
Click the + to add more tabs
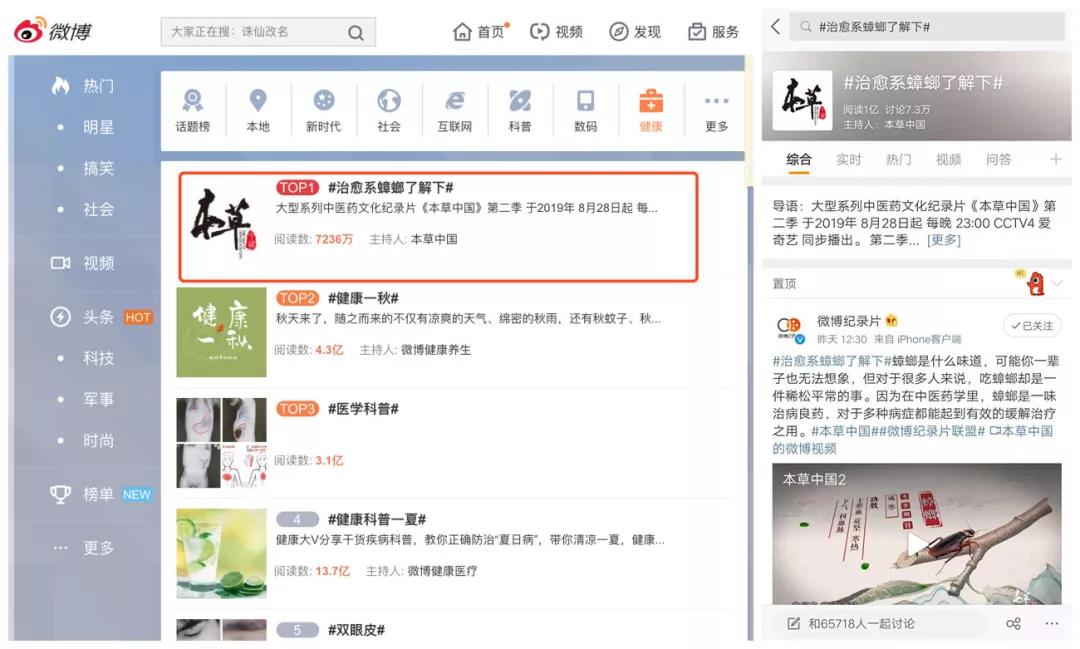(1057, 159)
